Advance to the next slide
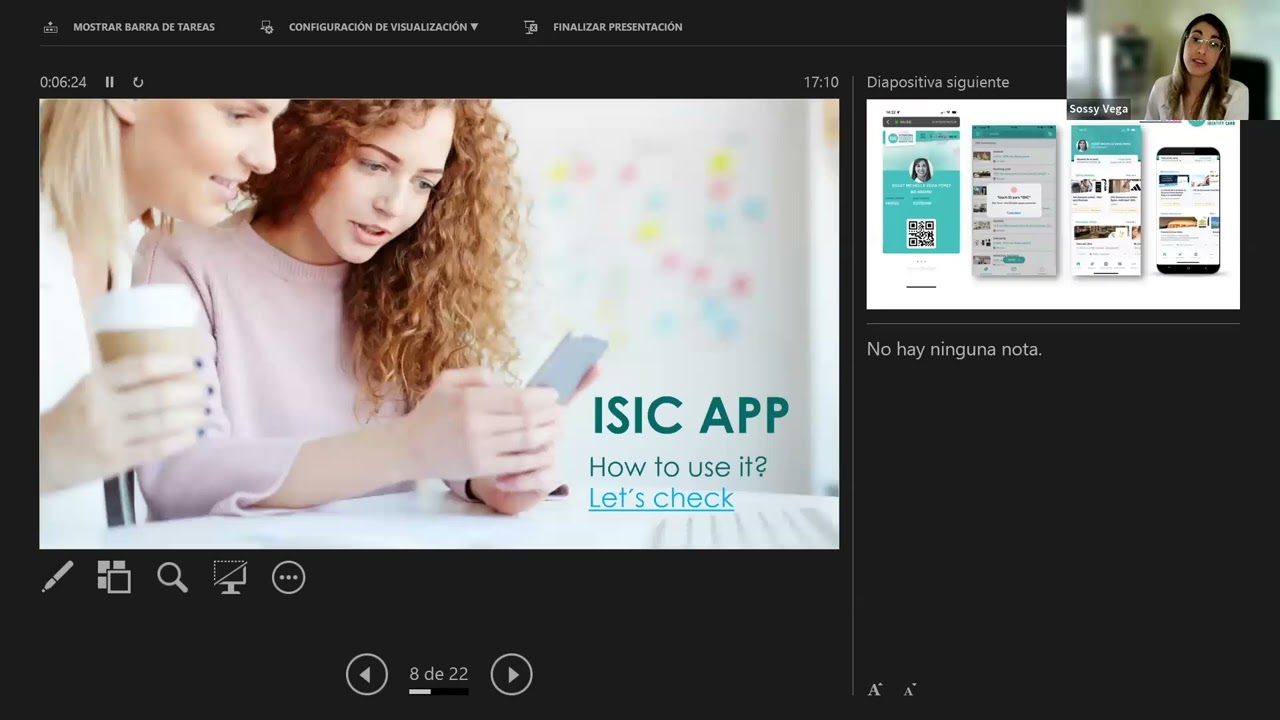The image size is (1280, 720). [511, 675]
